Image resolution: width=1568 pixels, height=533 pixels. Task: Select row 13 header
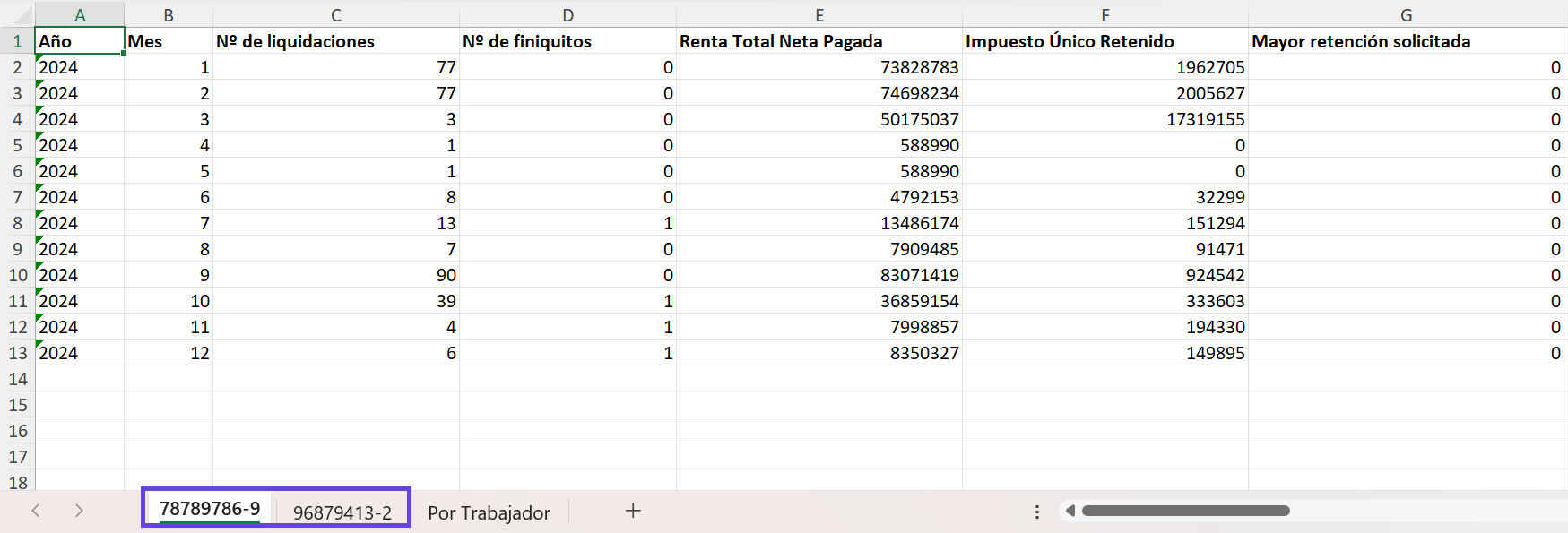[x=17, y=353]
